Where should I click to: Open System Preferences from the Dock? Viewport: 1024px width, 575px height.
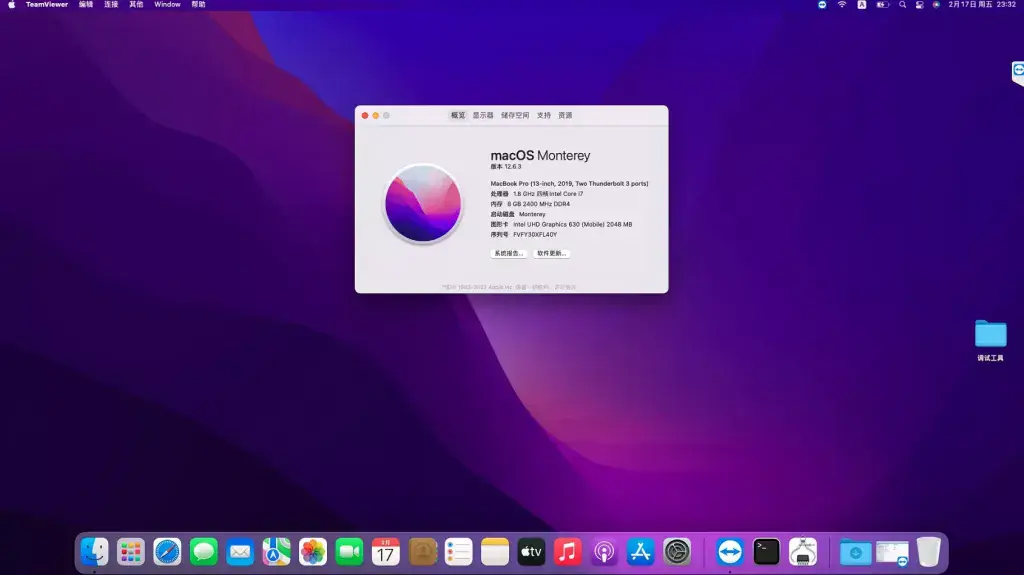point(677,552)
